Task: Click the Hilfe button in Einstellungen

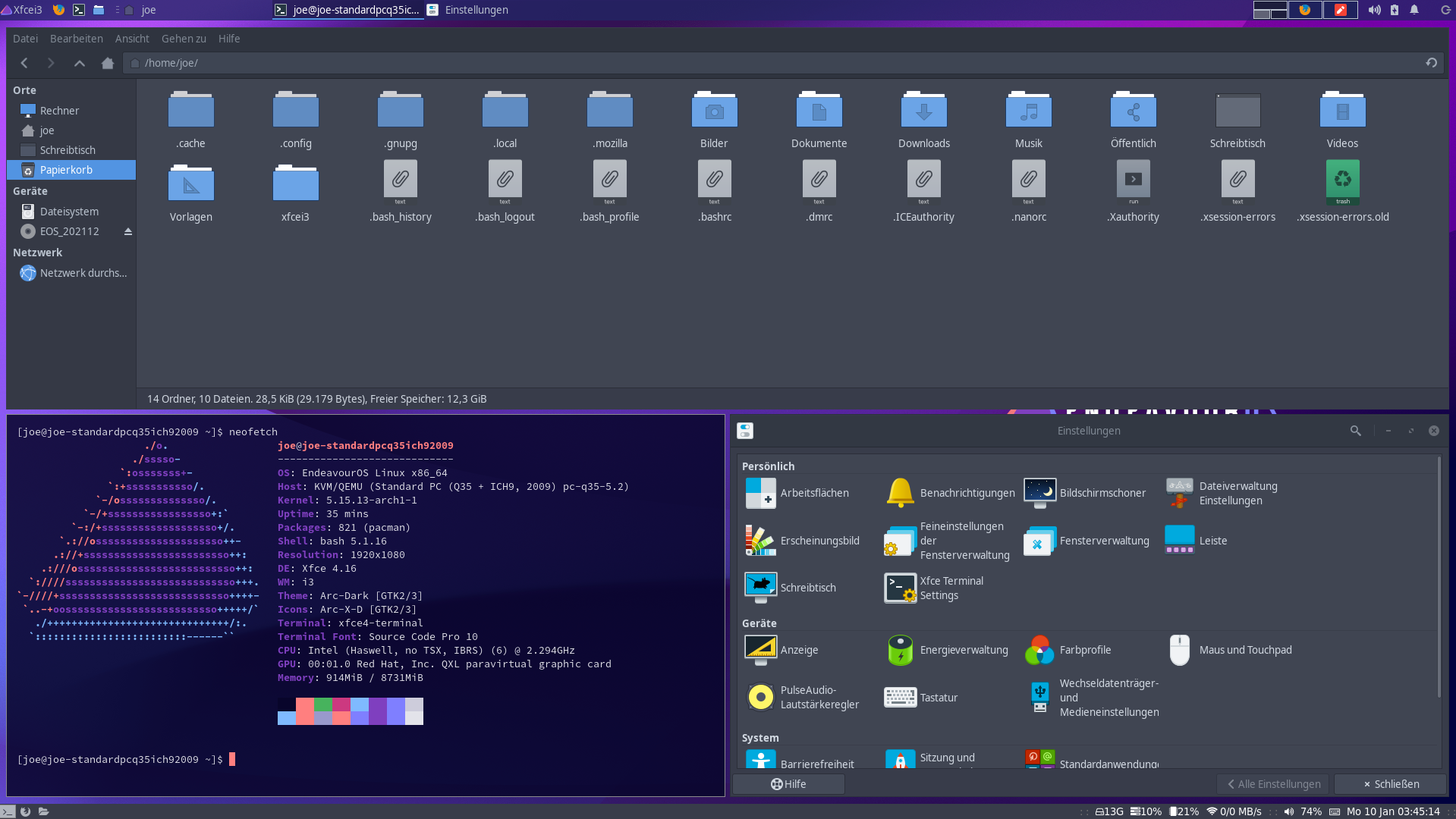Action: point(788,784)
